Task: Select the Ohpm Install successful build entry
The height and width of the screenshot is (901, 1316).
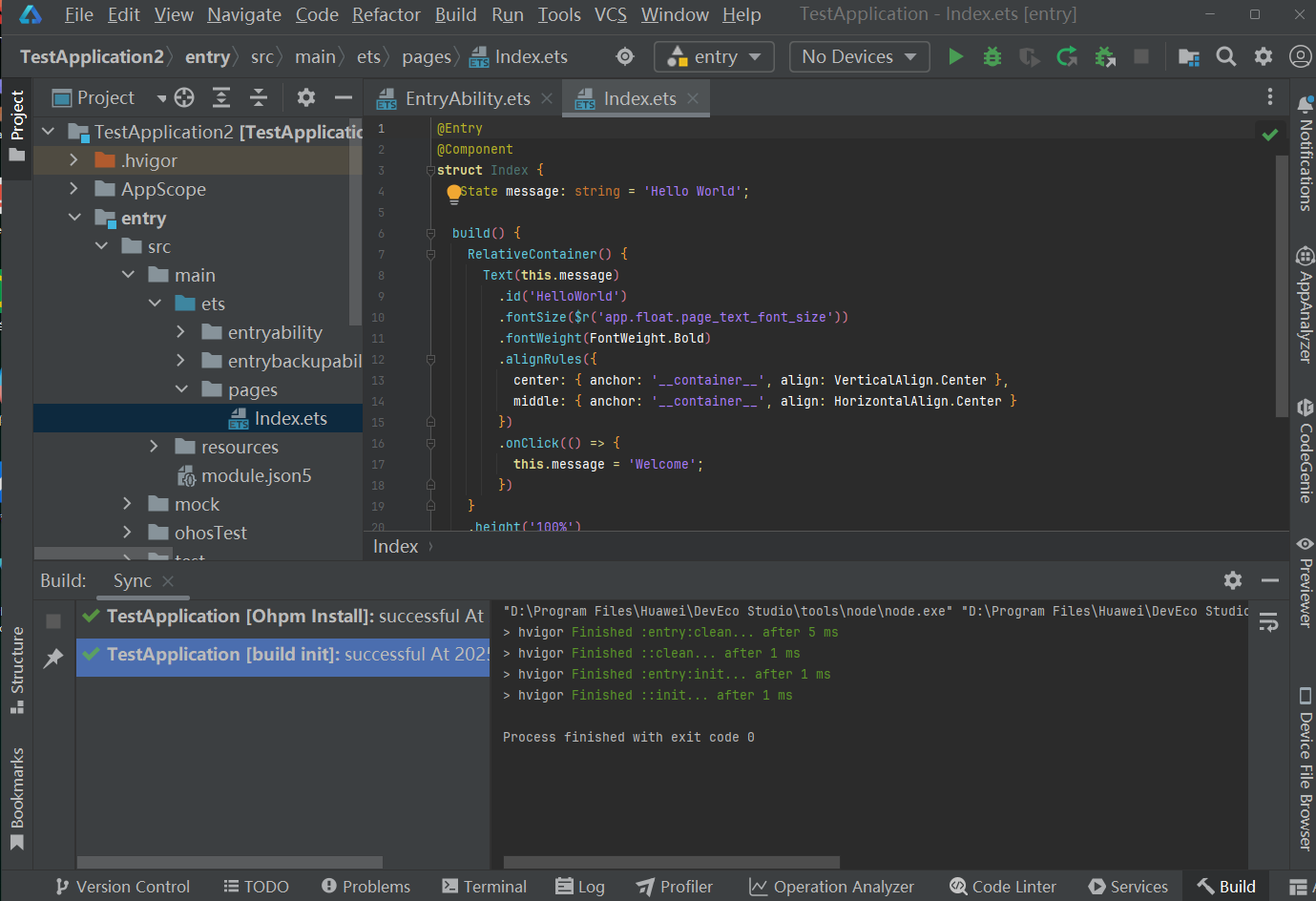Action: pyautogui.click(x=282, y=616)
